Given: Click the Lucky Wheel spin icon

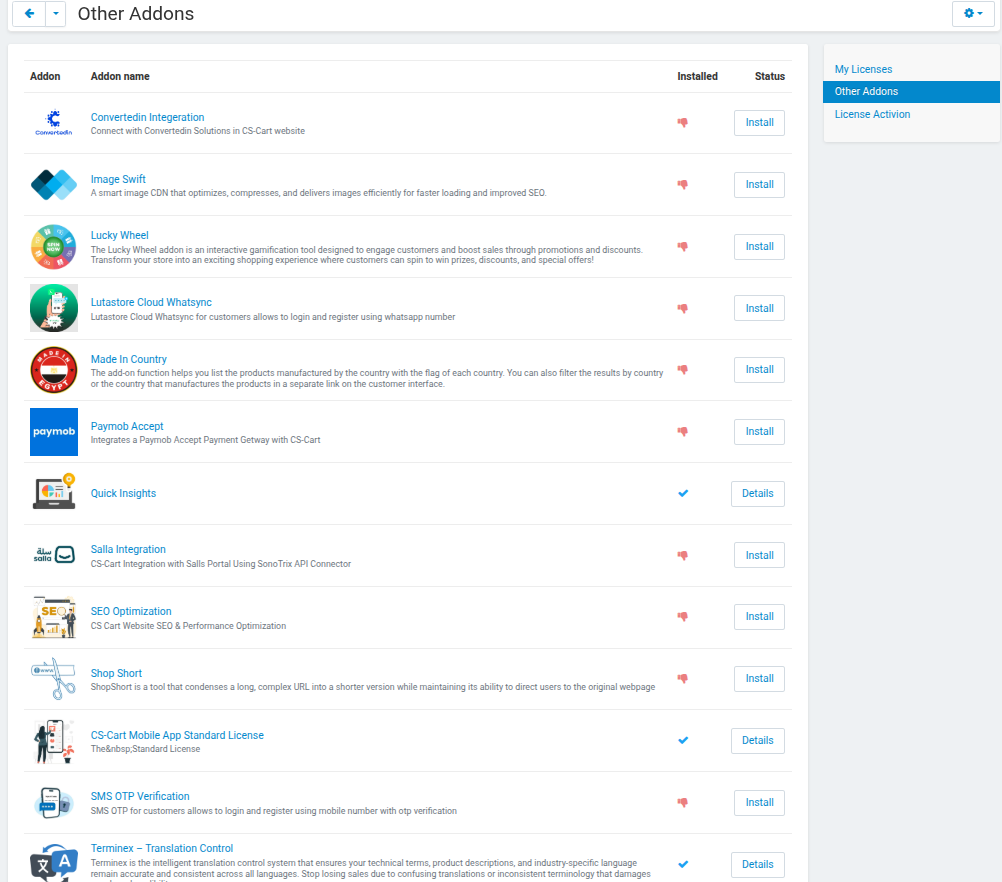Looking at the screenshot, I should (53, 247).
